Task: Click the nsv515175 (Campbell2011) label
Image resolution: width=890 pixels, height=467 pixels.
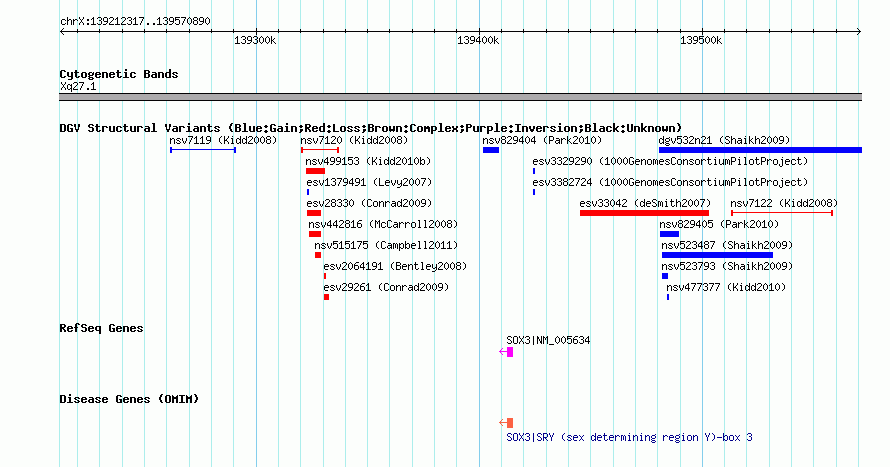Action: 386,245
